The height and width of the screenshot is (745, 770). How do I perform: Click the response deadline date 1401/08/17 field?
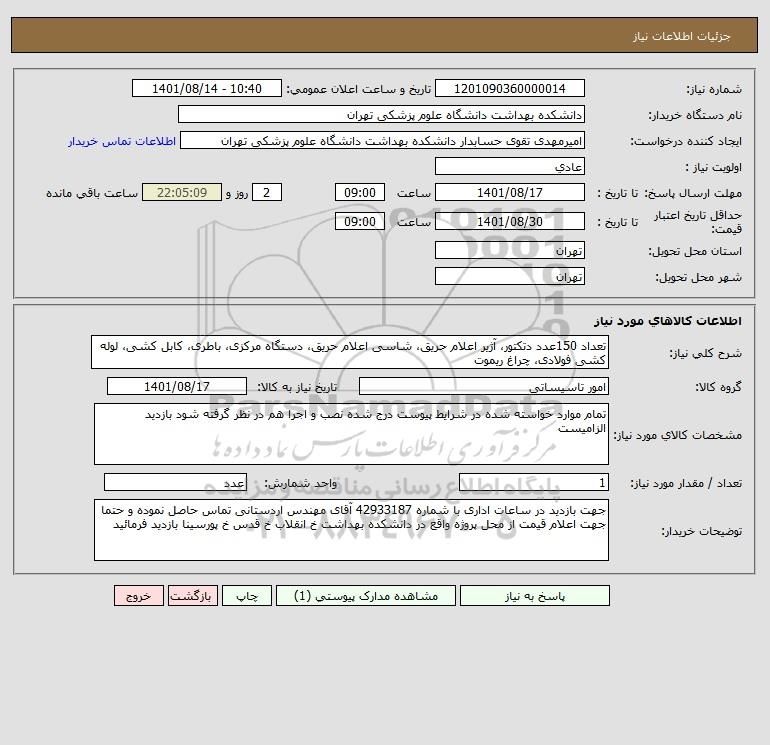[510, 193]
